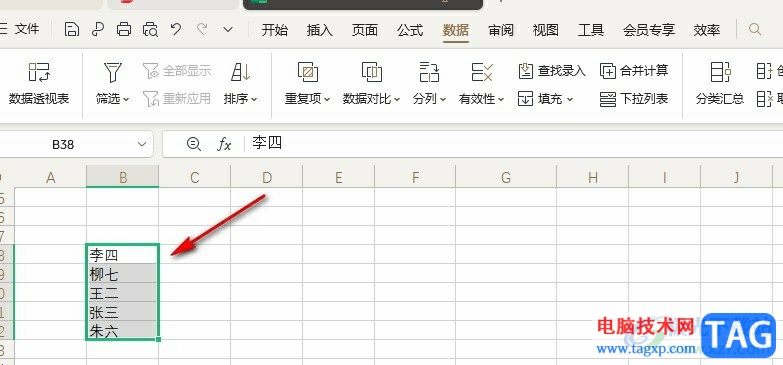Click the 分类汇总 icon
Image resolution: width=783 pixels, height=365 pixels.
click(x=720, y=73)
